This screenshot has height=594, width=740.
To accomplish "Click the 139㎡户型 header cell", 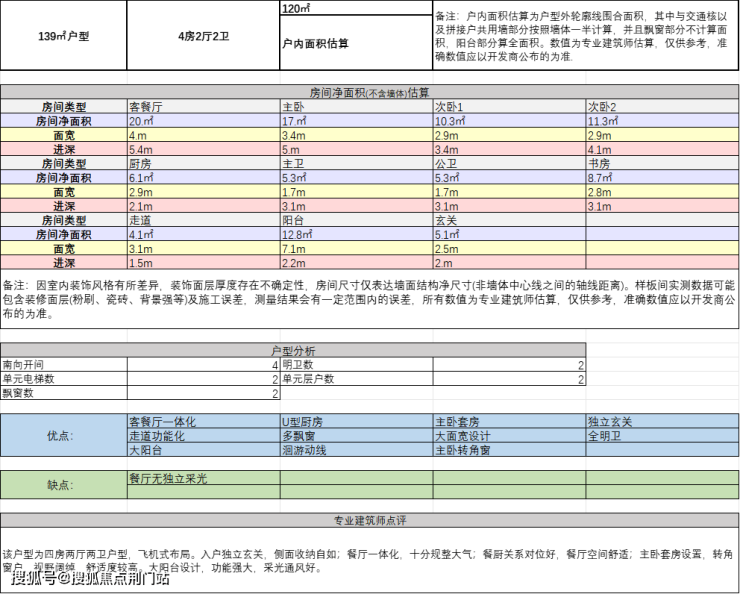I will click(x=63, y=36).
